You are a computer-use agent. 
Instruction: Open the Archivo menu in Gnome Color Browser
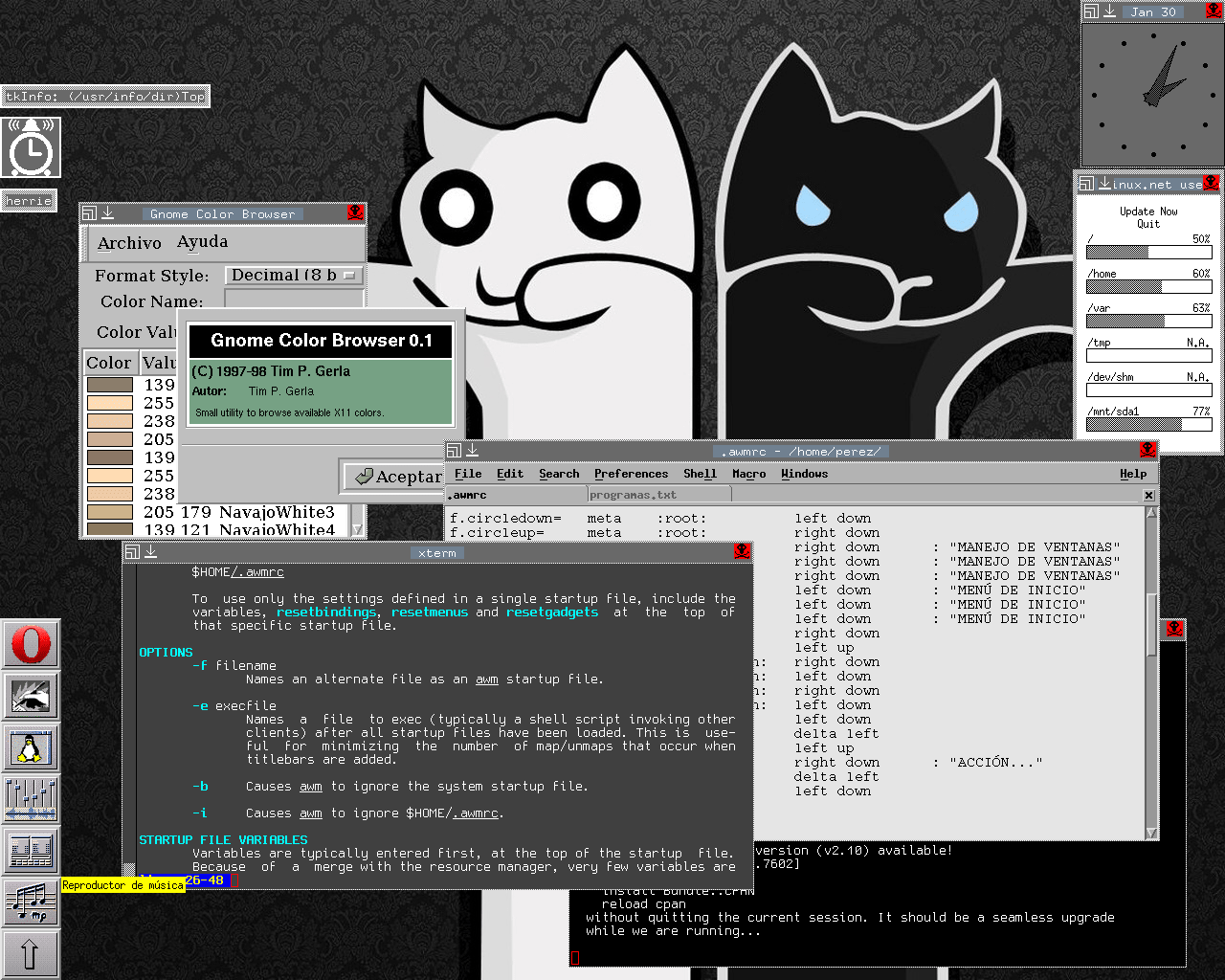coord(129,243)
